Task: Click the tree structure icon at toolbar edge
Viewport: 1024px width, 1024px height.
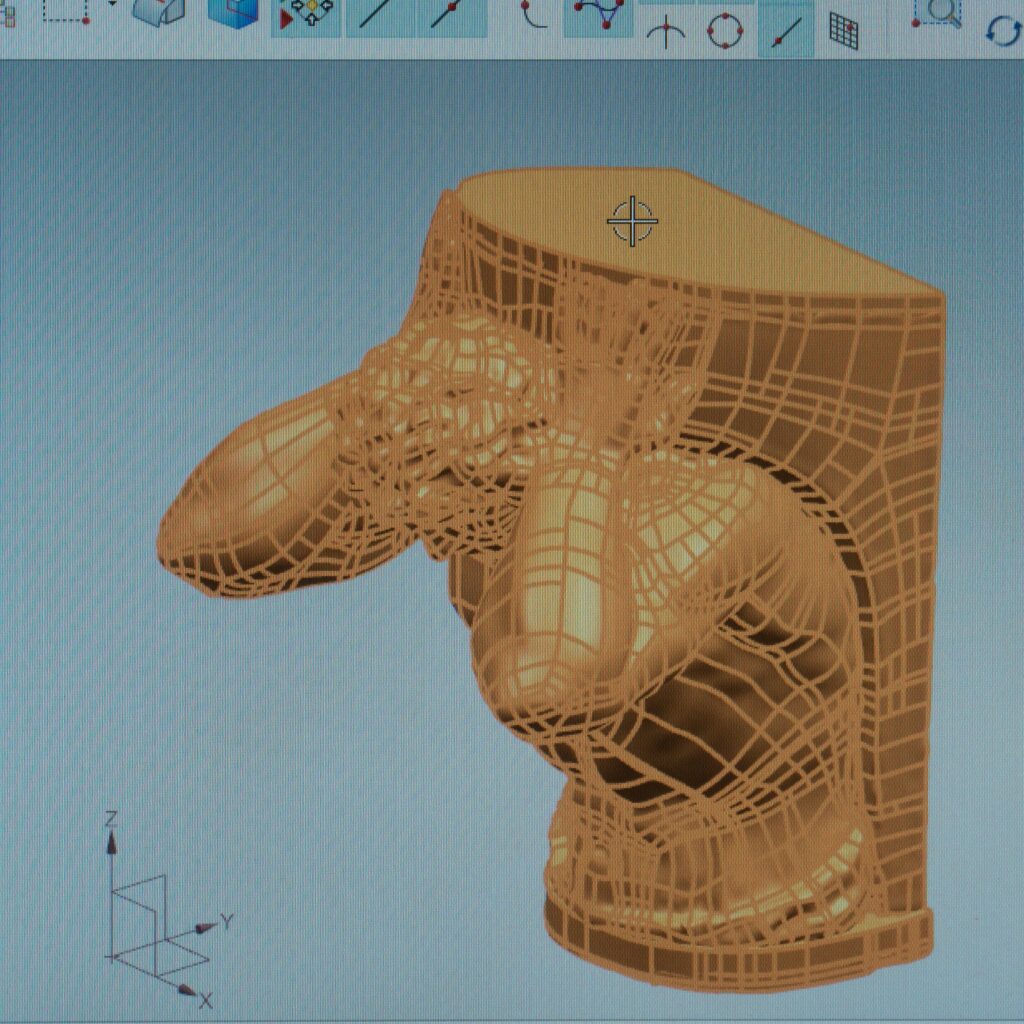Action: (x=7, y=12)
